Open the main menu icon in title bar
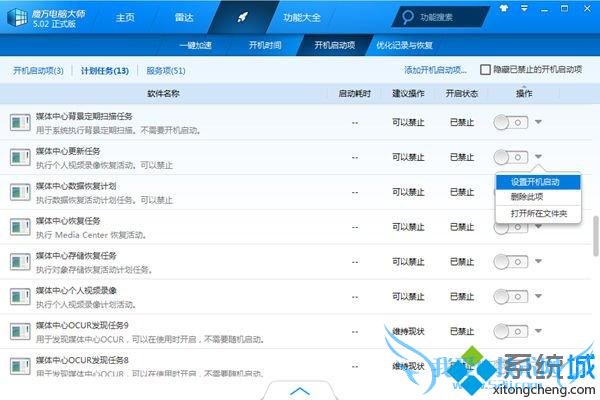The width and height of the screenshot is (600, 400). pyautogui.click(x=524, y=8)
